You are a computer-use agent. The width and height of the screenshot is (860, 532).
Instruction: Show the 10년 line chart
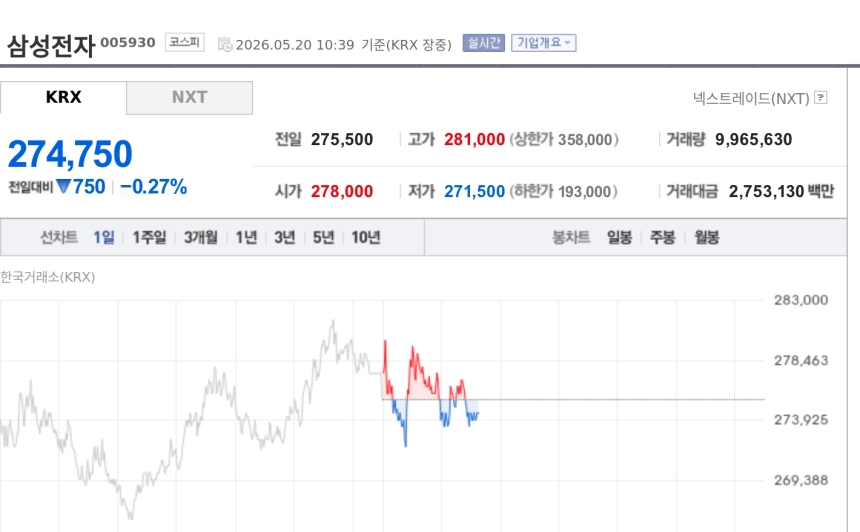[366, 237]
